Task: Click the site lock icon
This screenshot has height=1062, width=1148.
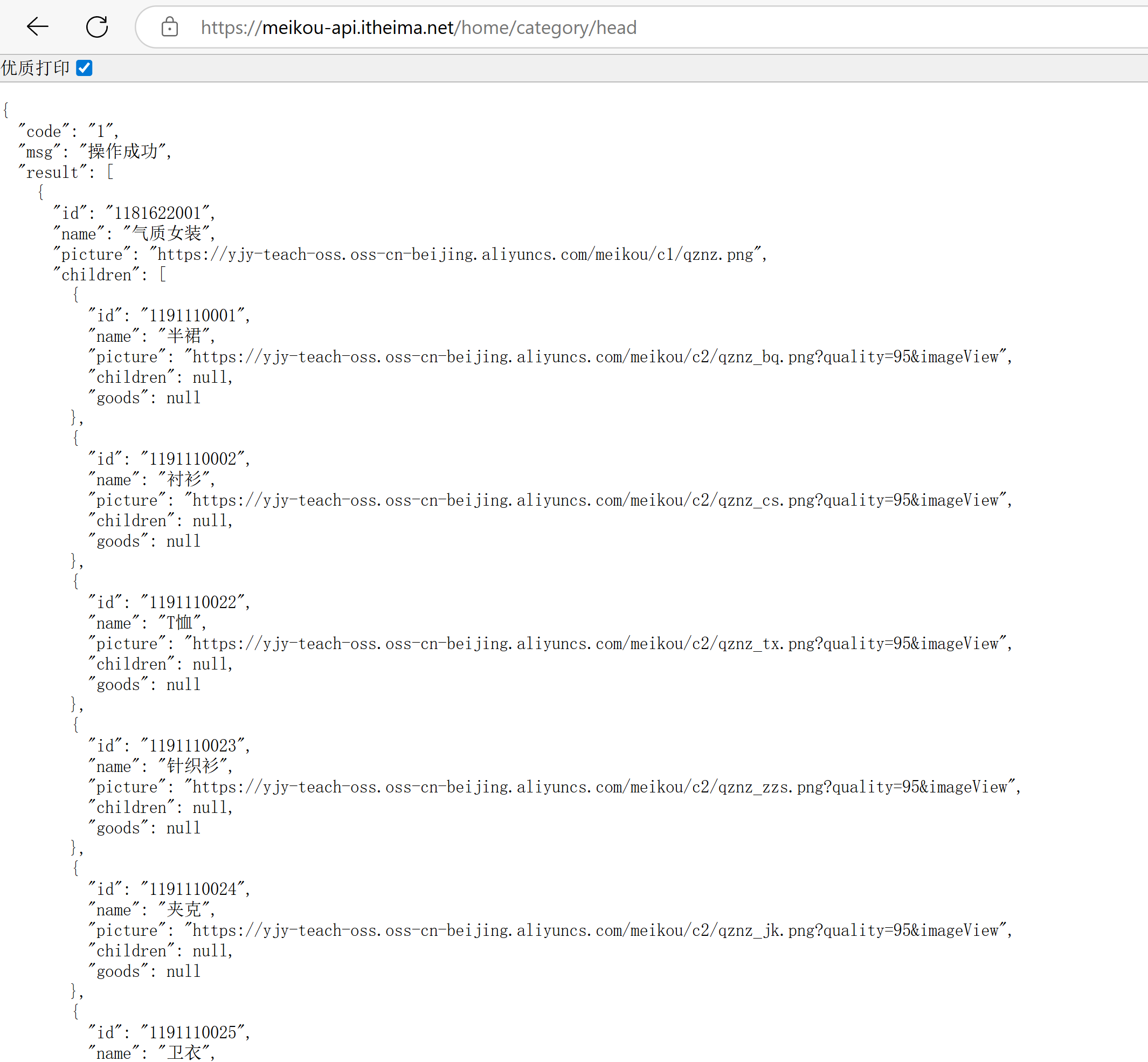Action: [x=169, y=27]
